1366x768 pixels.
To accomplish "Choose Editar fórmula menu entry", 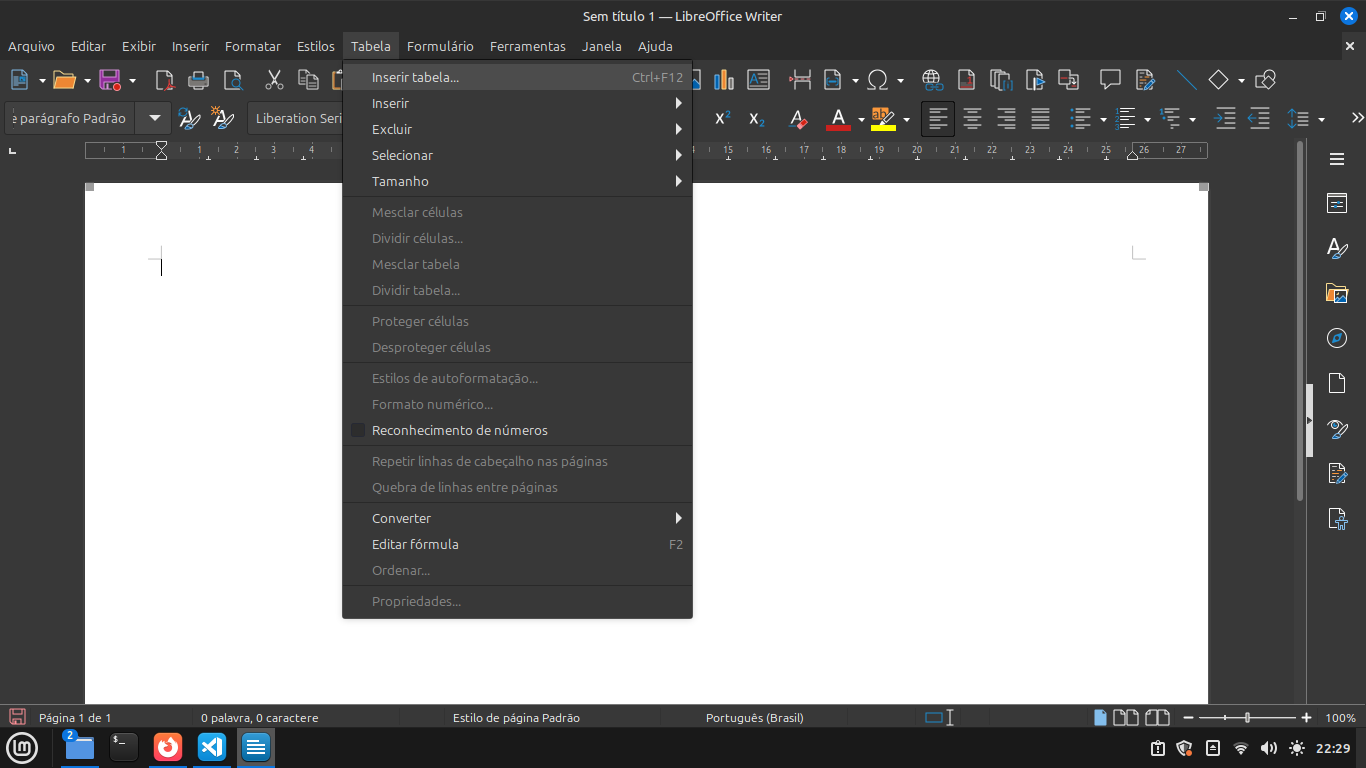I will 517,544.
